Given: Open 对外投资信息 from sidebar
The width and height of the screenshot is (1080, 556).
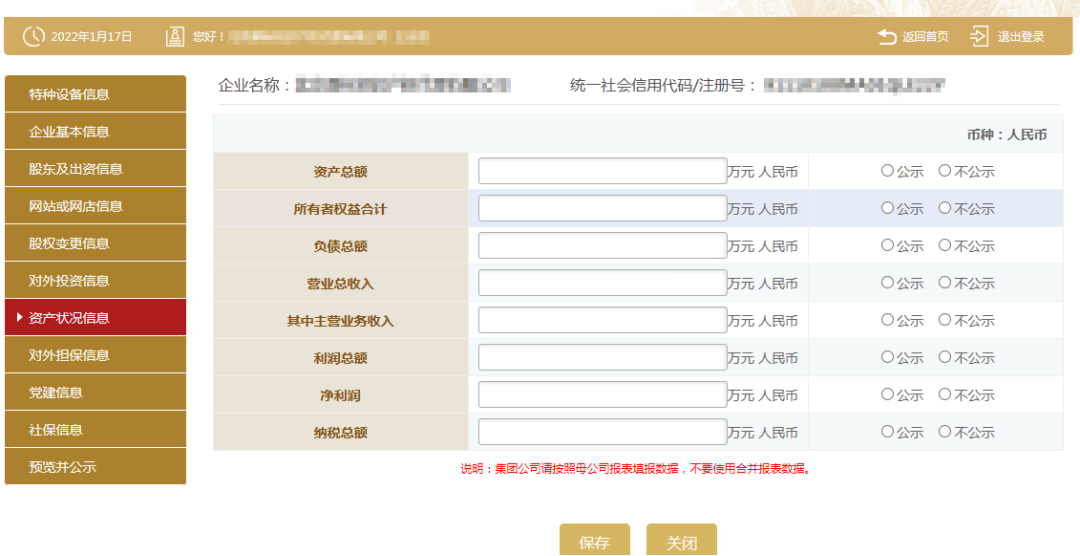Looking at the screenshot, I should pos(95,281).
